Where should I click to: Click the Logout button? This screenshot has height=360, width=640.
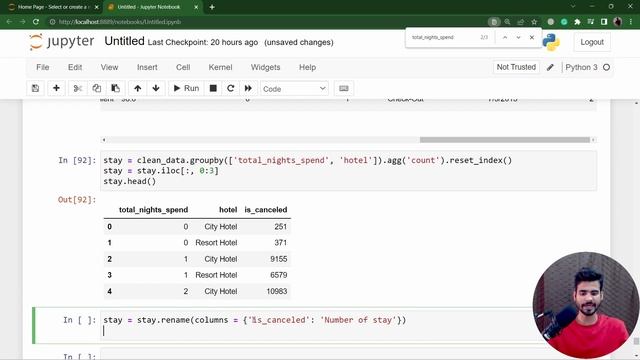[x=592, y=42]
